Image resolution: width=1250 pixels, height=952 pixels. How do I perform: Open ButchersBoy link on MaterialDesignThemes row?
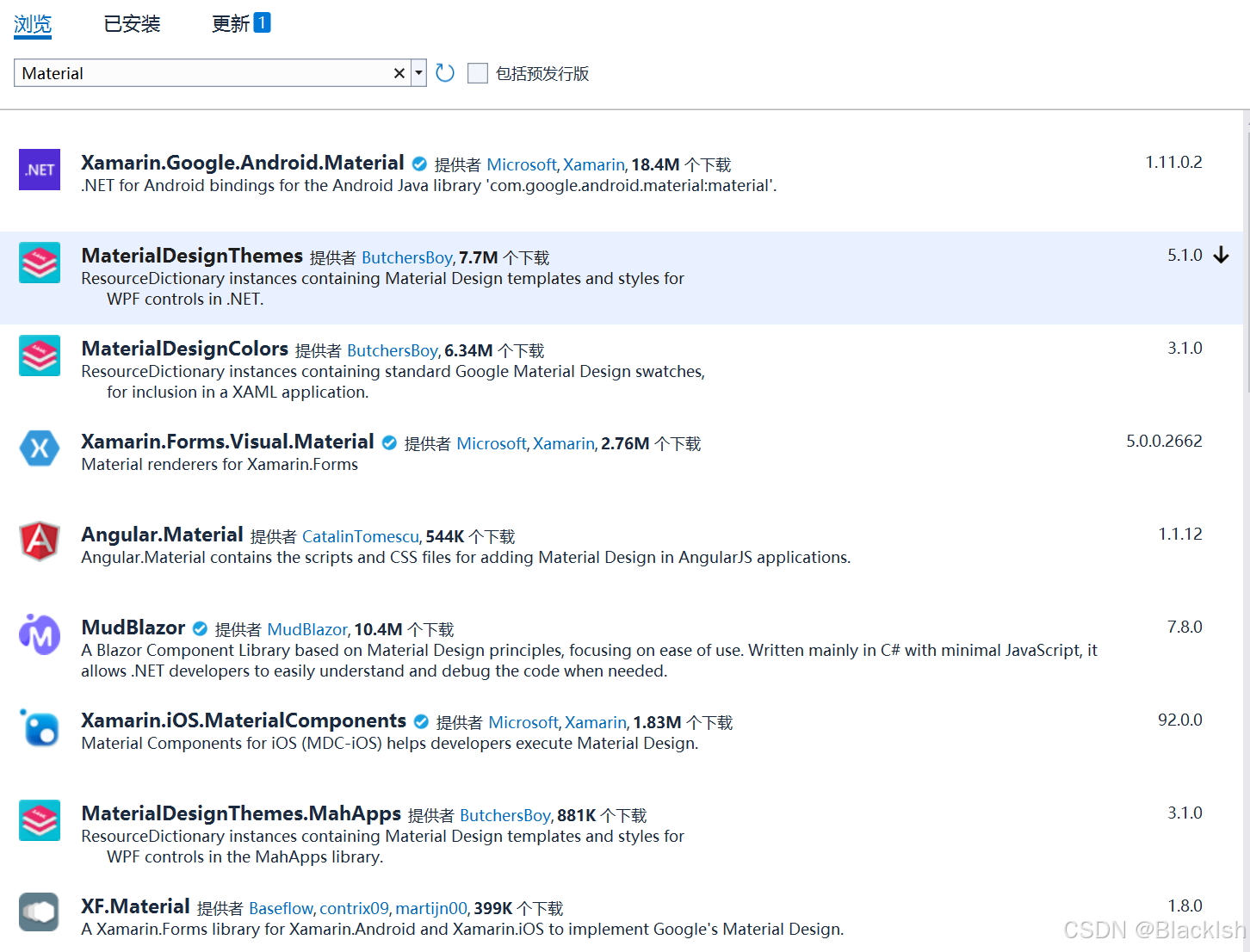(x=406, y=257)
